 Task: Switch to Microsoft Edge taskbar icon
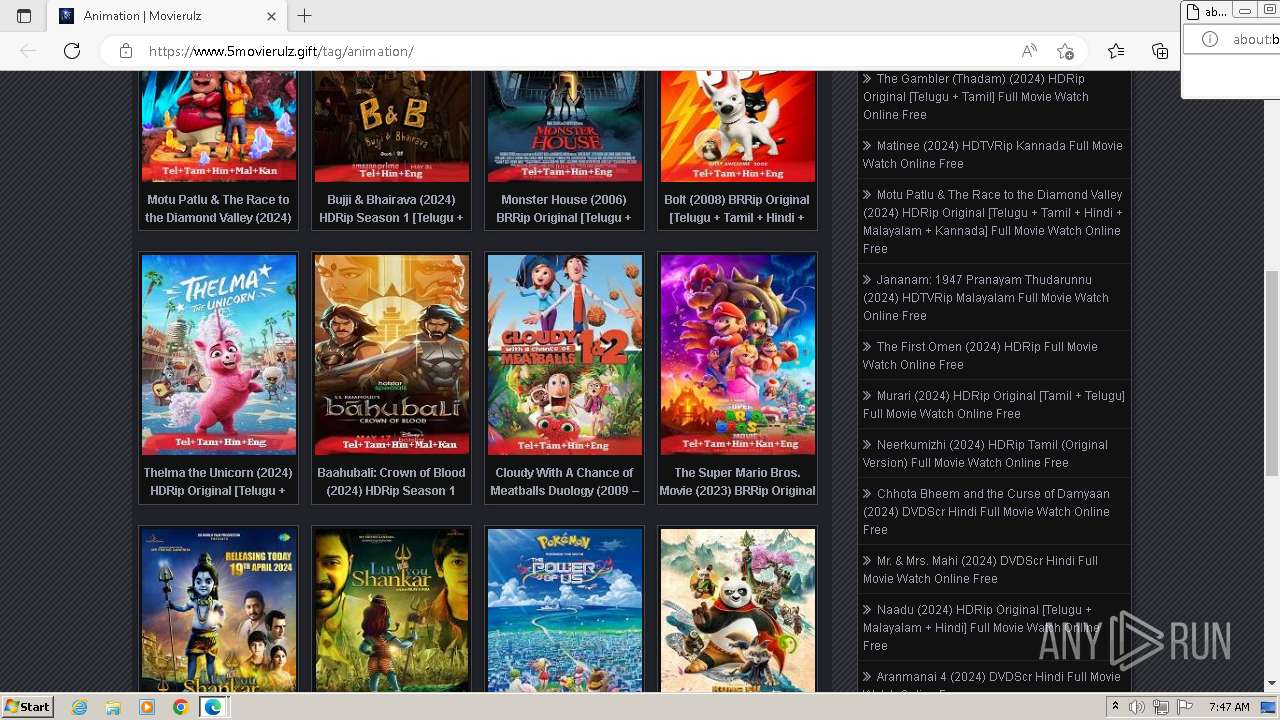[x=213, y=707]
